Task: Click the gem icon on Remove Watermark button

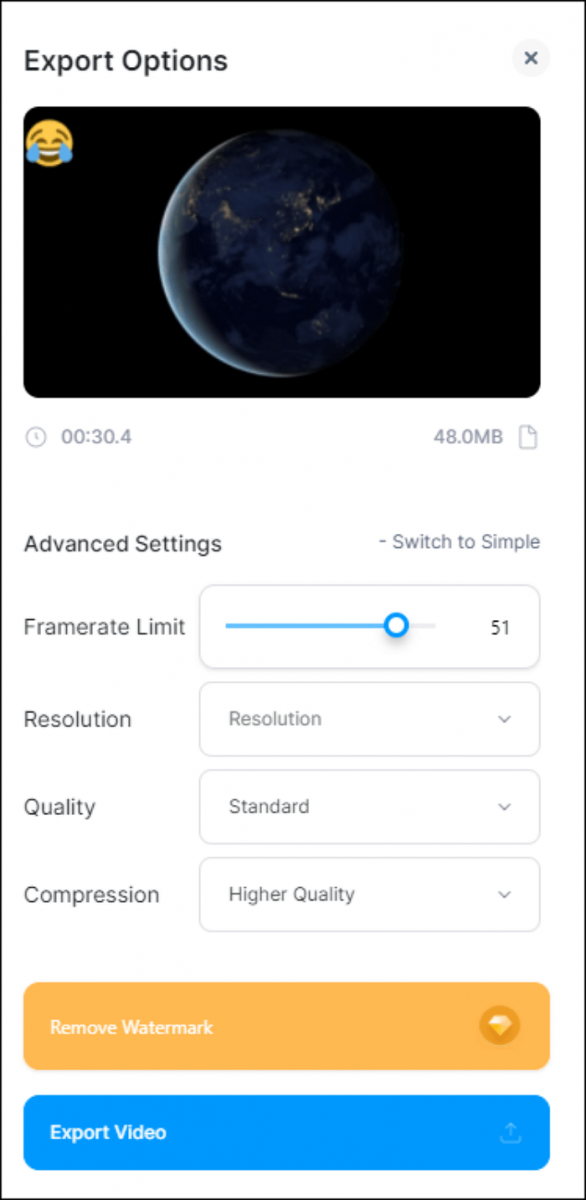Action: pos(500,1025)
